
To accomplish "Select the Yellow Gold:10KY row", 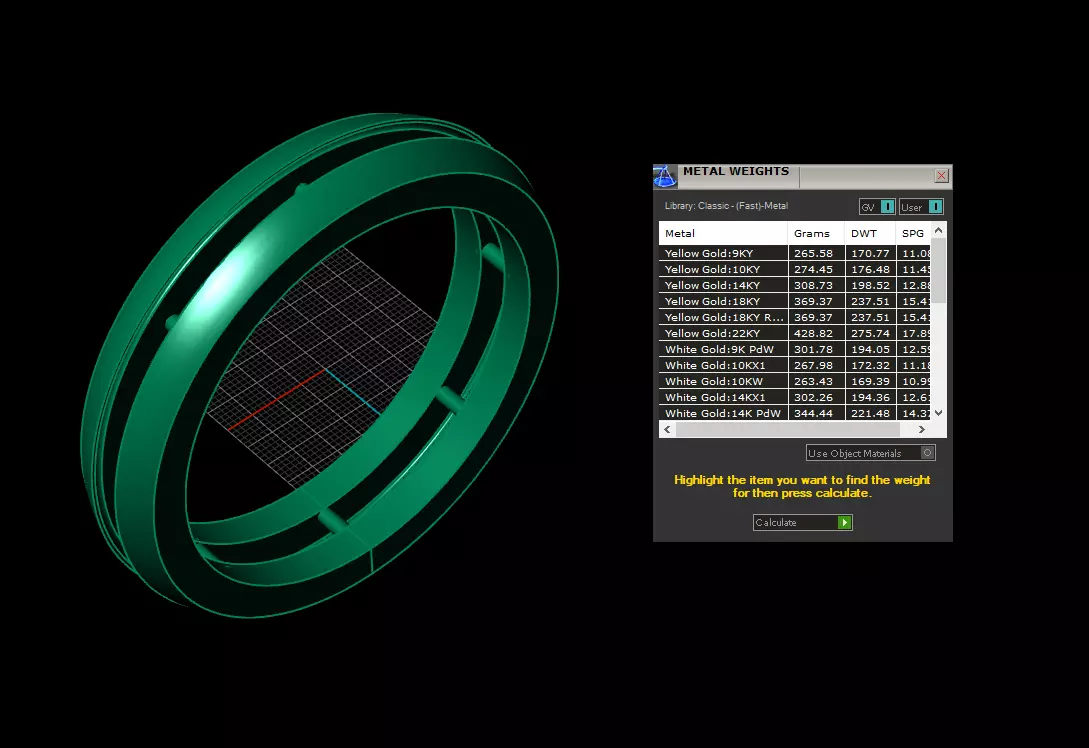I will coord(795,269).
